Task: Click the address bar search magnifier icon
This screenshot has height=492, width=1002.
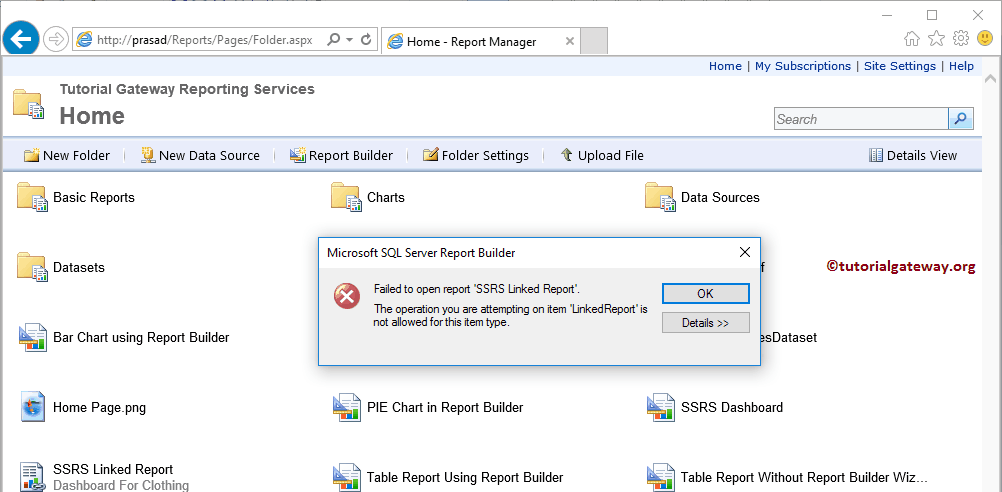Action: (333, 40)
